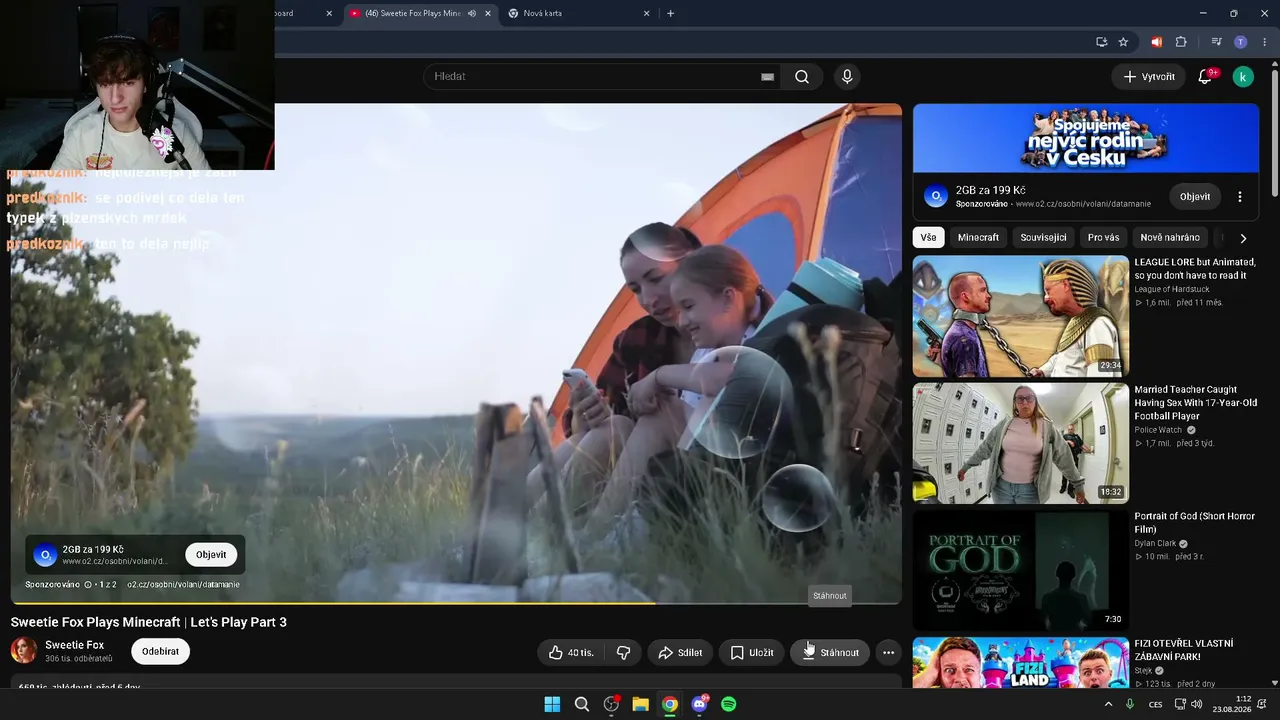The image size is (1280, 720).
Task: Open more actions menu beside Stáhnout
Action: pos(888,653)
